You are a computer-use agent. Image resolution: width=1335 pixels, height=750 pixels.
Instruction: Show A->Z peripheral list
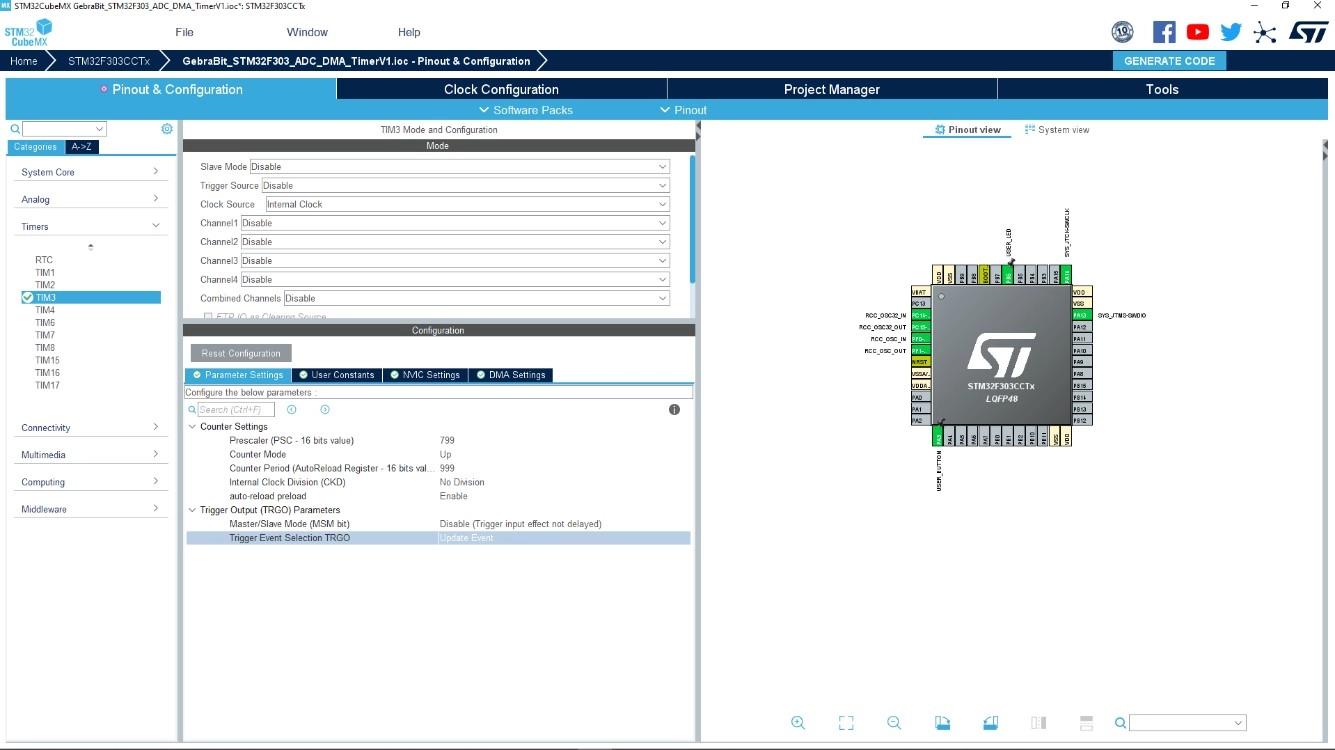coord(82,147)
